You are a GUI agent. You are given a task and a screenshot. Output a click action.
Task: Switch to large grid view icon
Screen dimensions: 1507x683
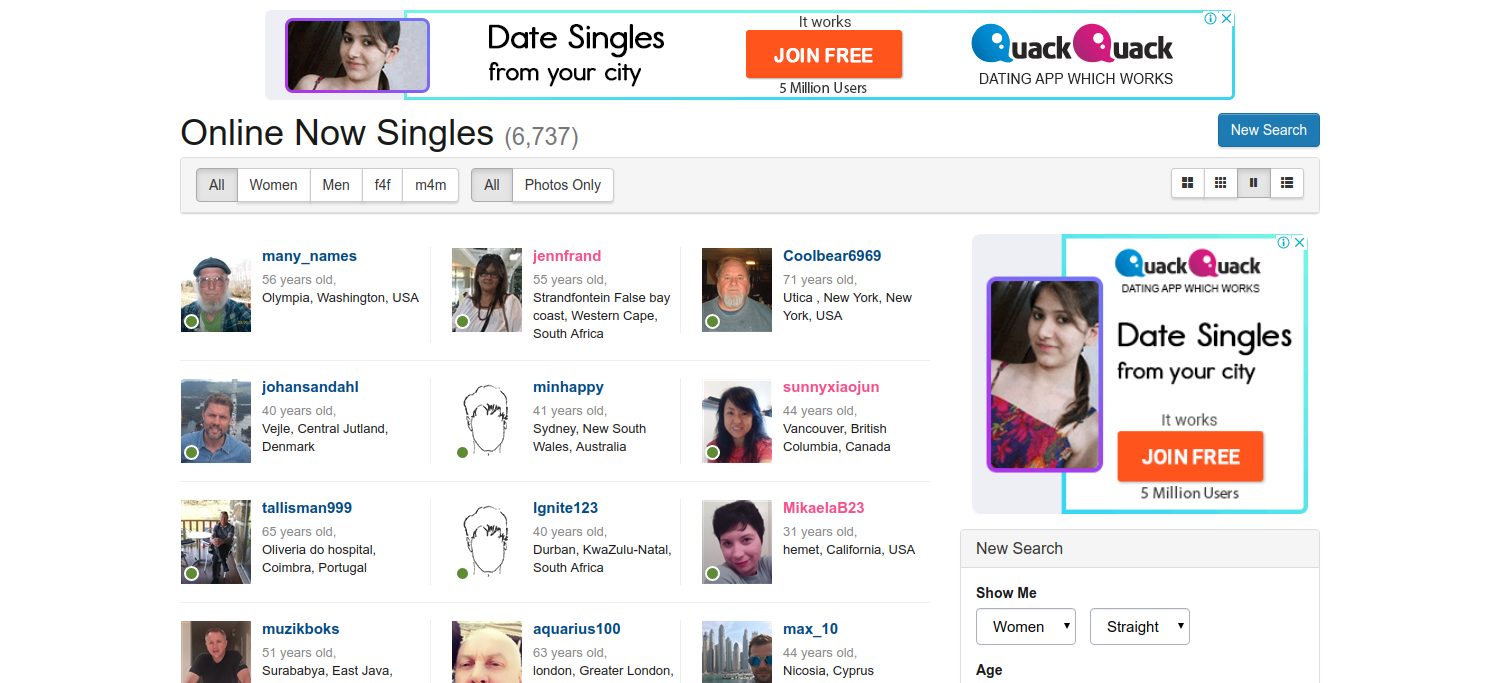pyautogui.click(x=1188, y=183)
